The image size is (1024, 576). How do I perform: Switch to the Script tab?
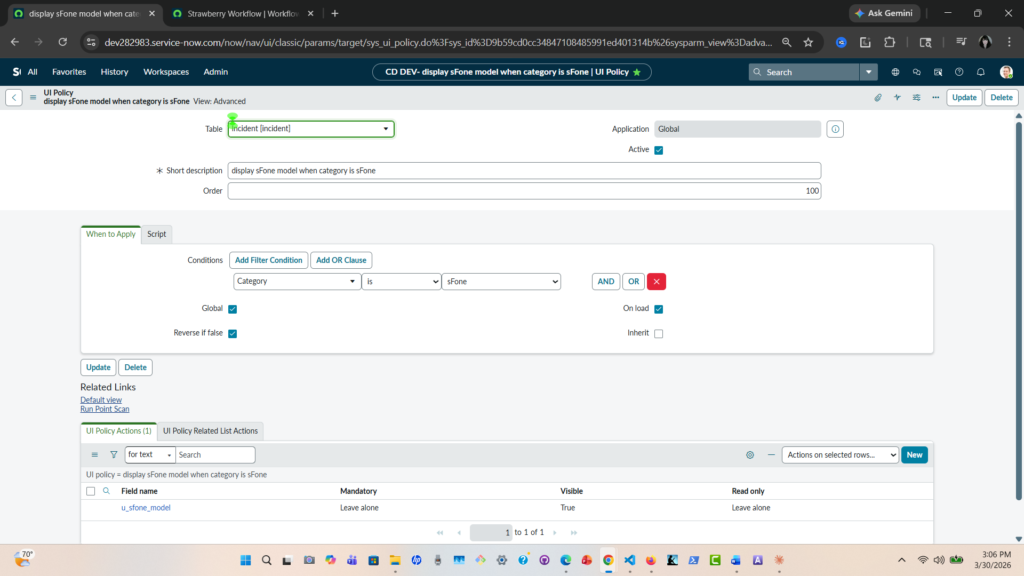point(157,234)
